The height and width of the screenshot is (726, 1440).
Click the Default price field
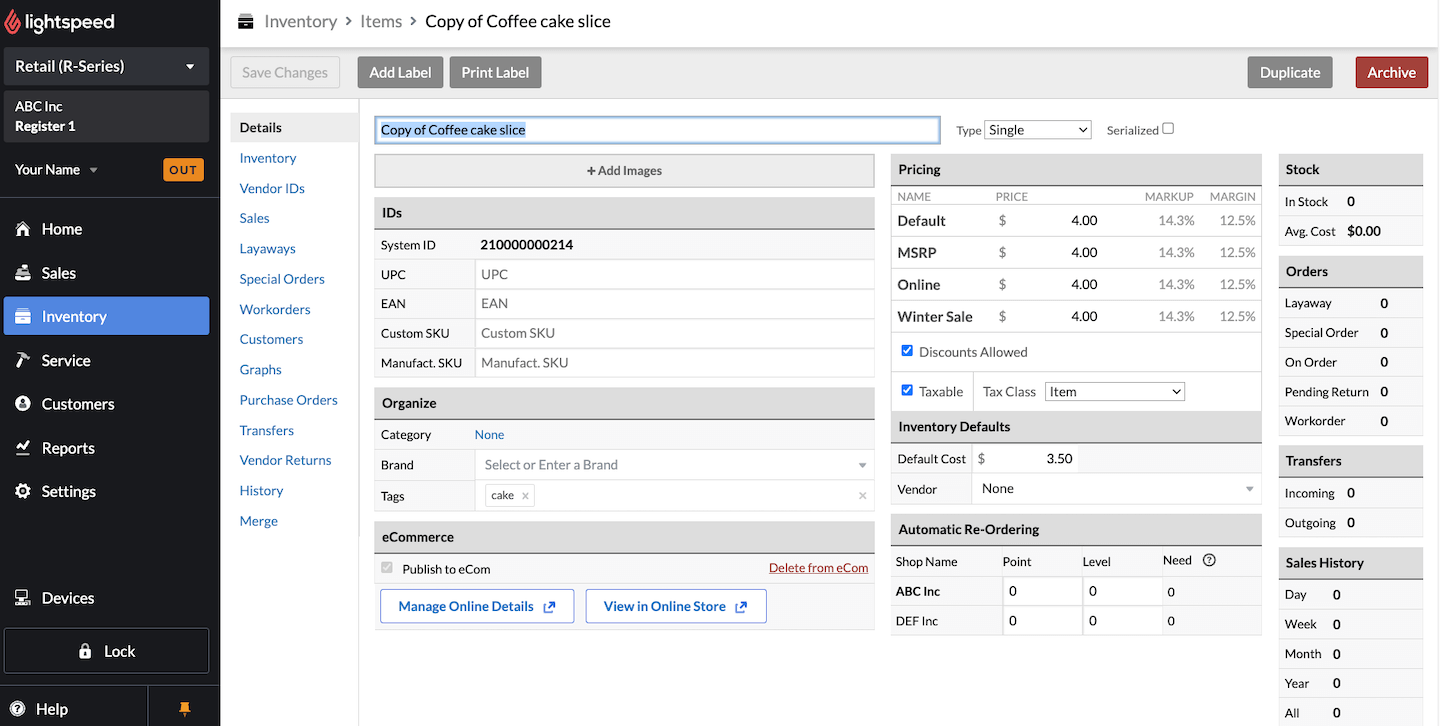point(1050,221)
